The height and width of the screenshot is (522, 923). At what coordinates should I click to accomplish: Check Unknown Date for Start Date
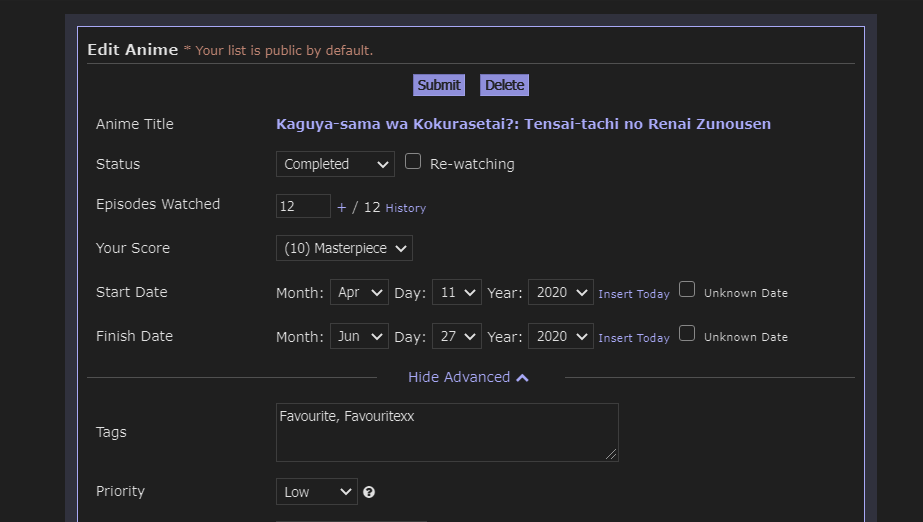(x=687, y=290)
